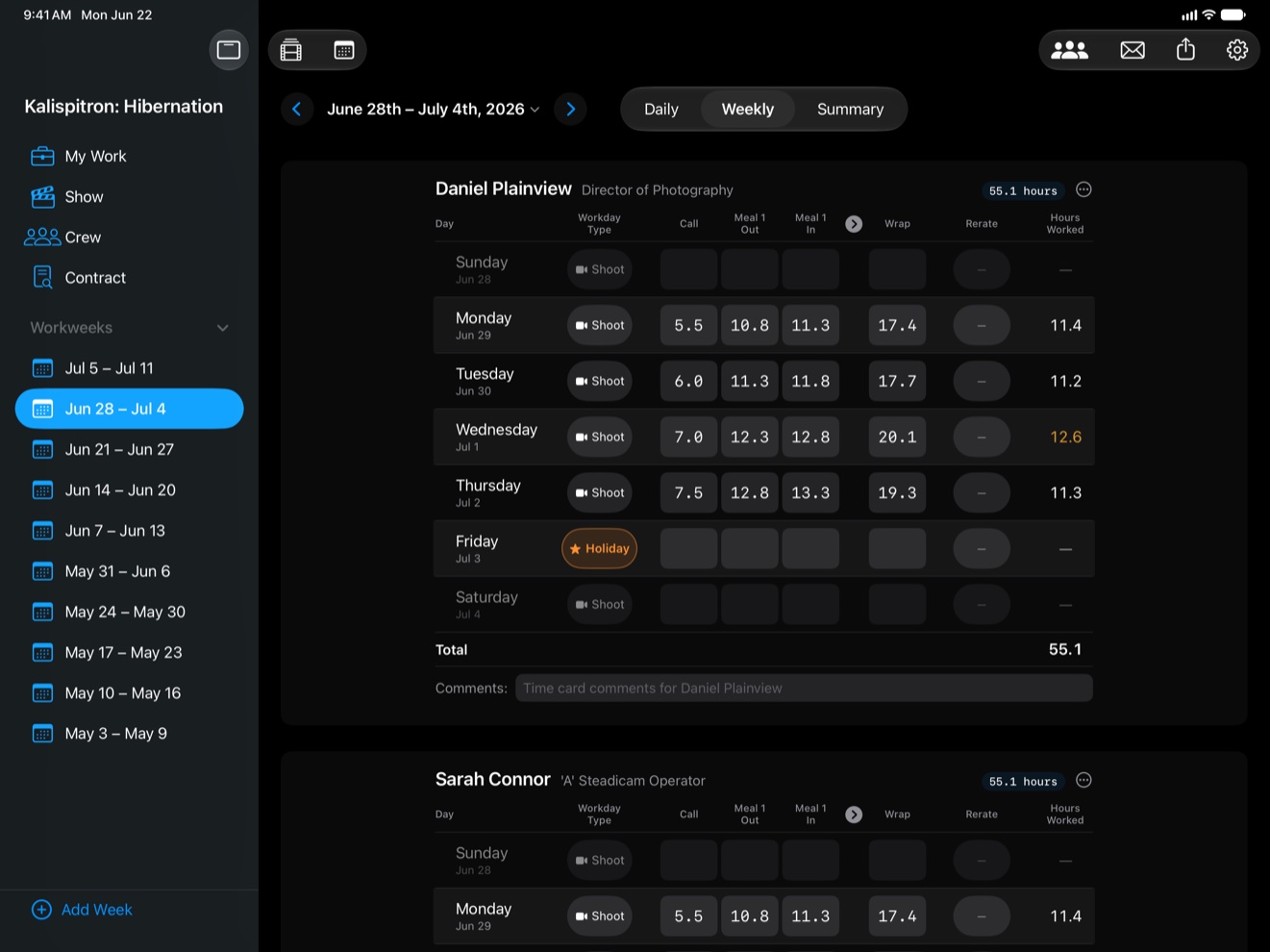The image size is (1270, 952).
Task: Edit Daniel's Wednesday wrap time 20.1
Action: (897, 437)
